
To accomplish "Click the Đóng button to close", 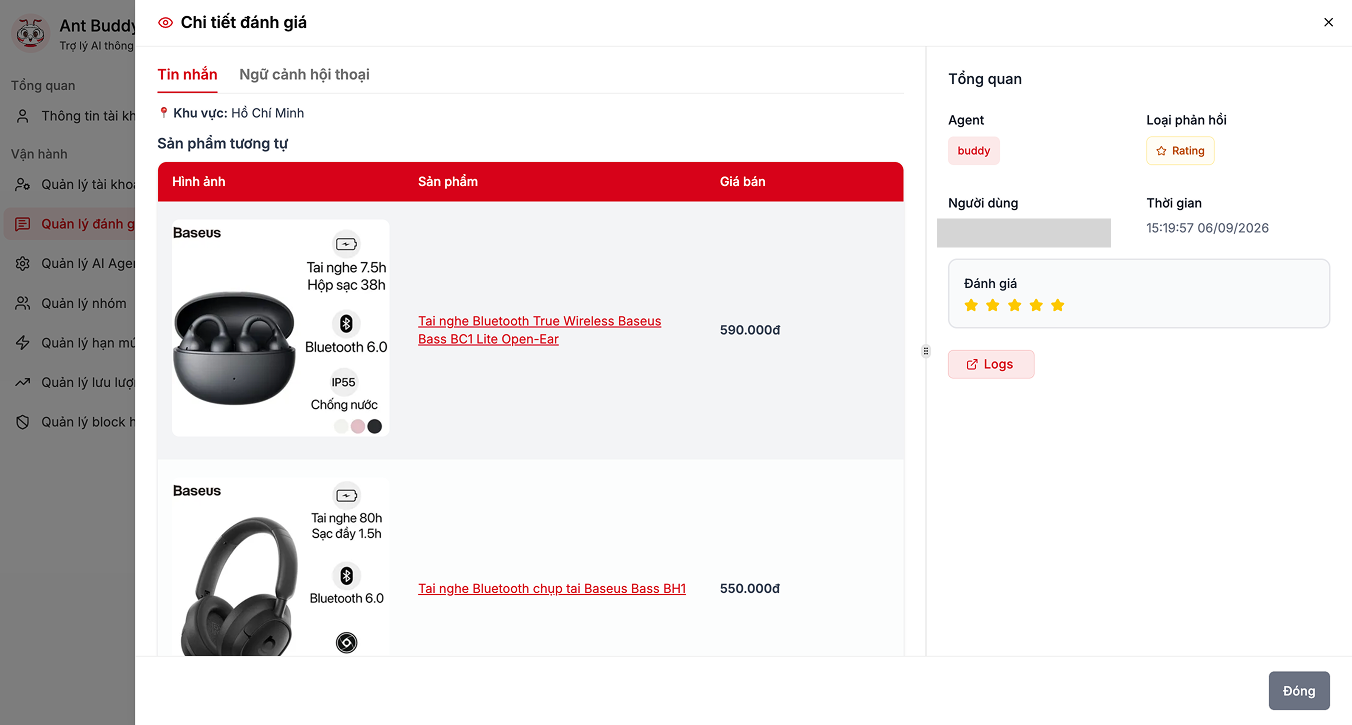I will (1299, 691).
